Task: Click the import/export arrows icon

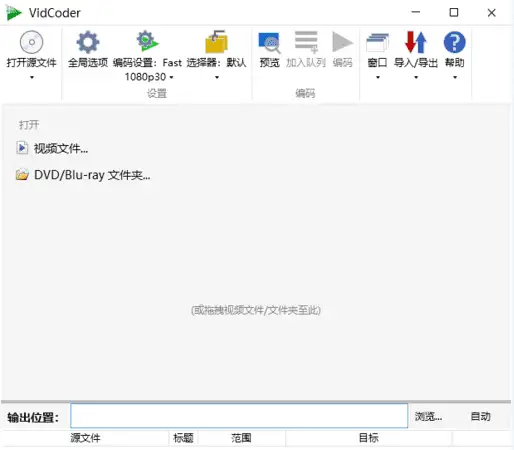Action: [x=415, y=42]
